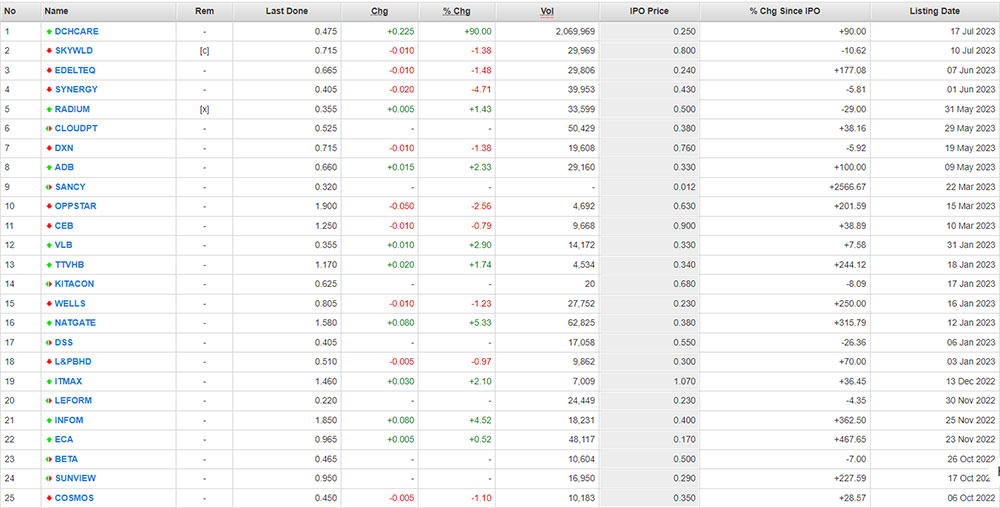Click the red down arrow beside SYNERGY
The height and width of the screenshot is (508, 1000).
coord(49,90)
